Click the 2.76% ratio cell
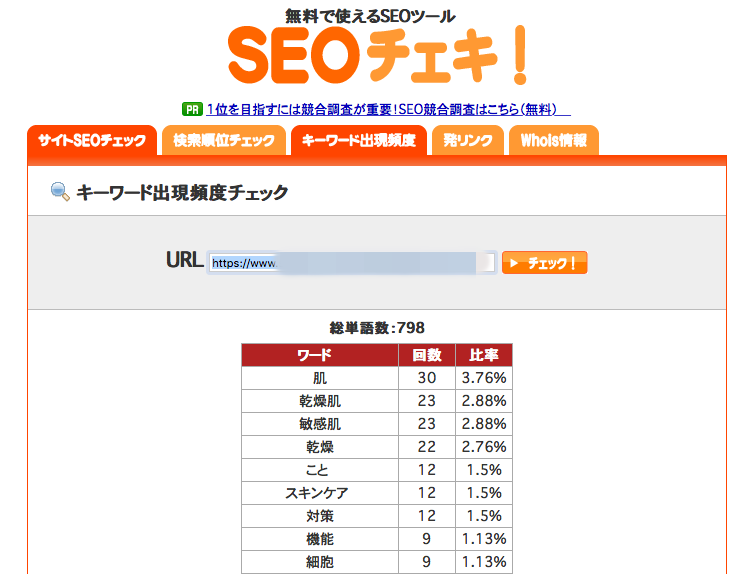Viewport: 751px width, 574px height. pyautogui.click(x=484, y=447)
